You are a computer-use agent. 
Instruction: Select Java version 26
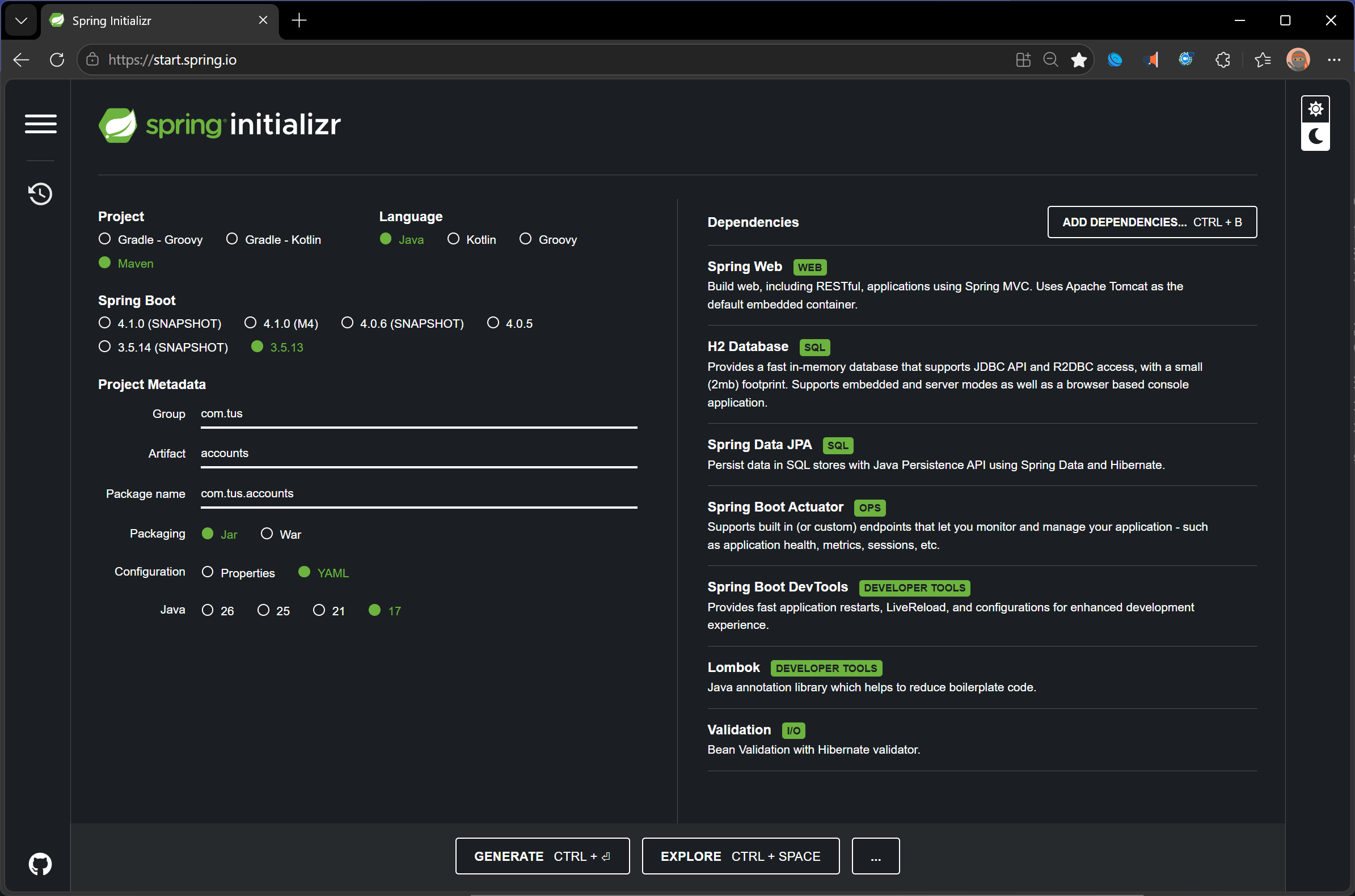point(218,611)
